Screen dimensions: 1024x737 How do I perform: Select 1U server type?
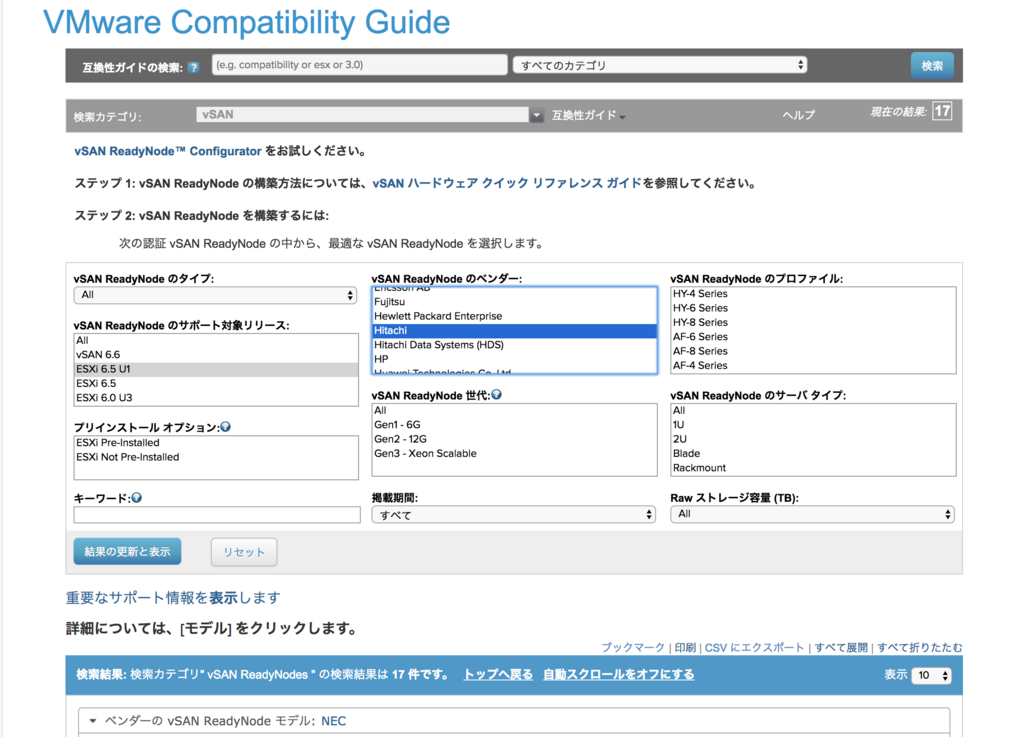coord(813,425)
